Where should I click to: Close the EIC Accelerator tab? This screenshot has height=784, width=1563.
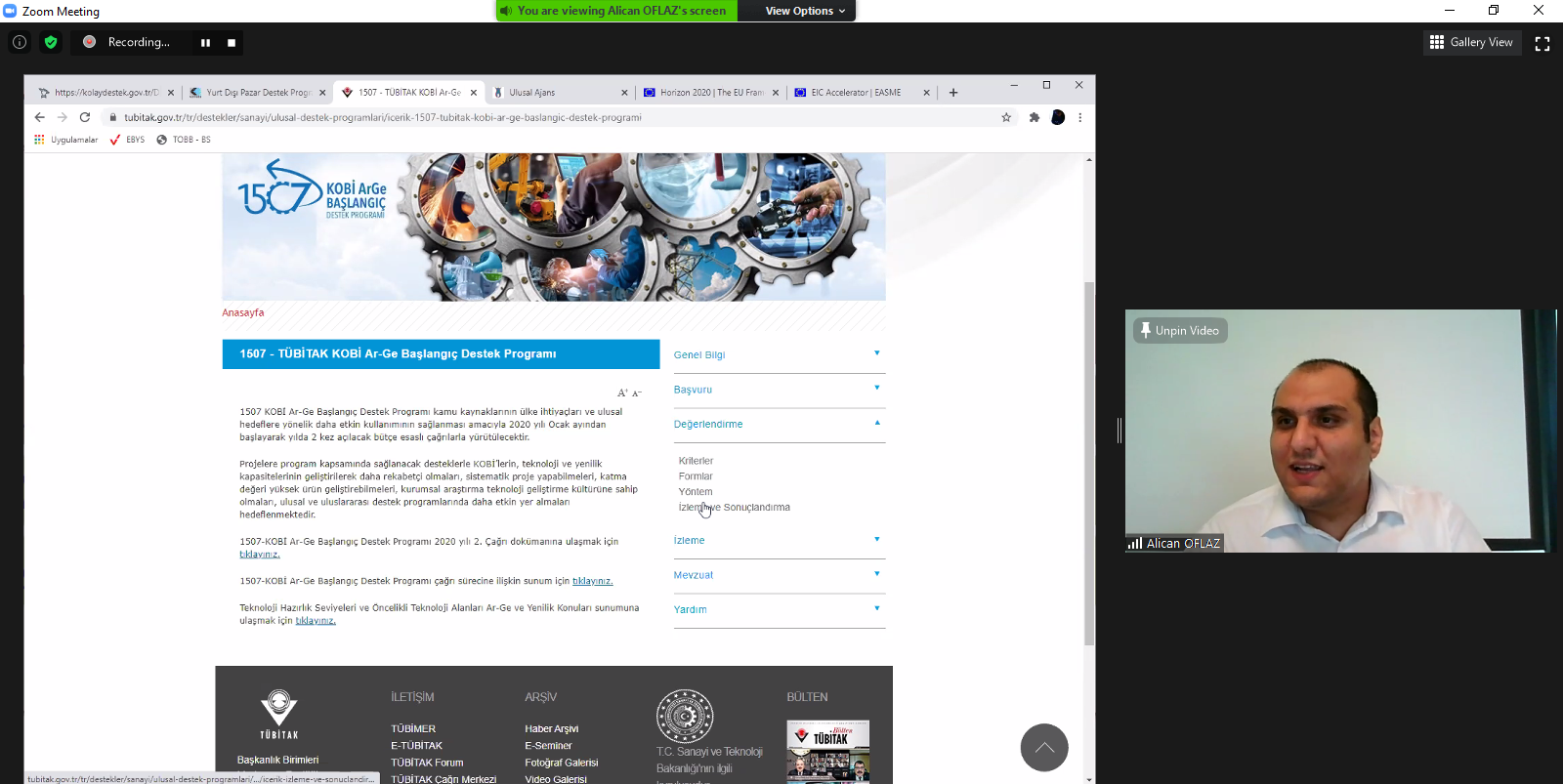point(926,93)
